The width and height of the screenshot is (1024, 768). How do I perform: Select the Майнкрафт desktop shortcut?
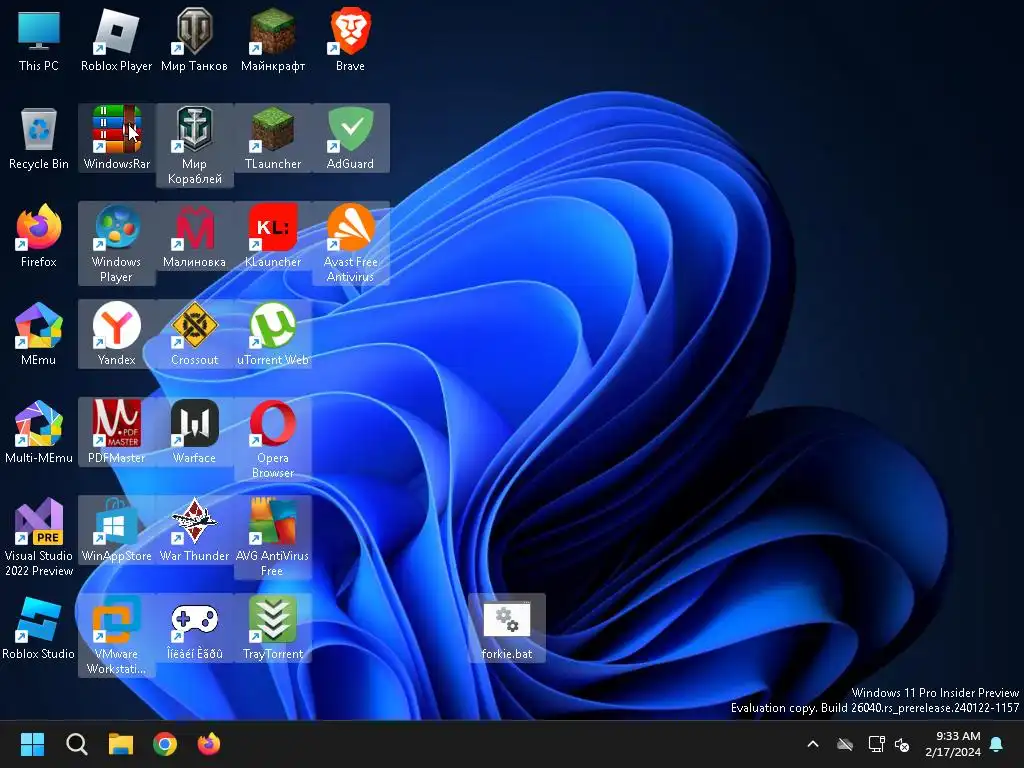coord(272,40)
